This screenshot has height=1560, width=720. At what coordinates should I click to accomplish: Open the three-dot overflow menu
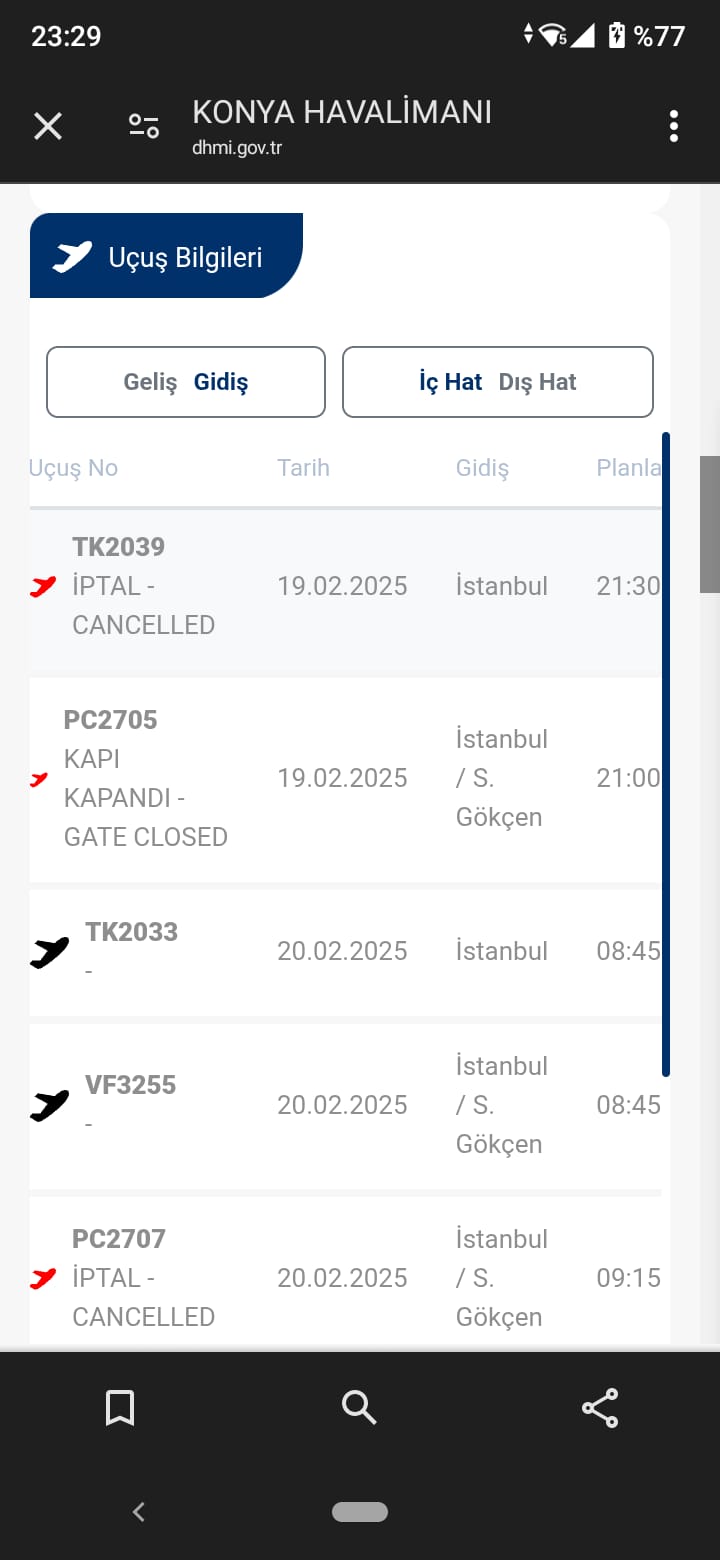pos(674,127)
